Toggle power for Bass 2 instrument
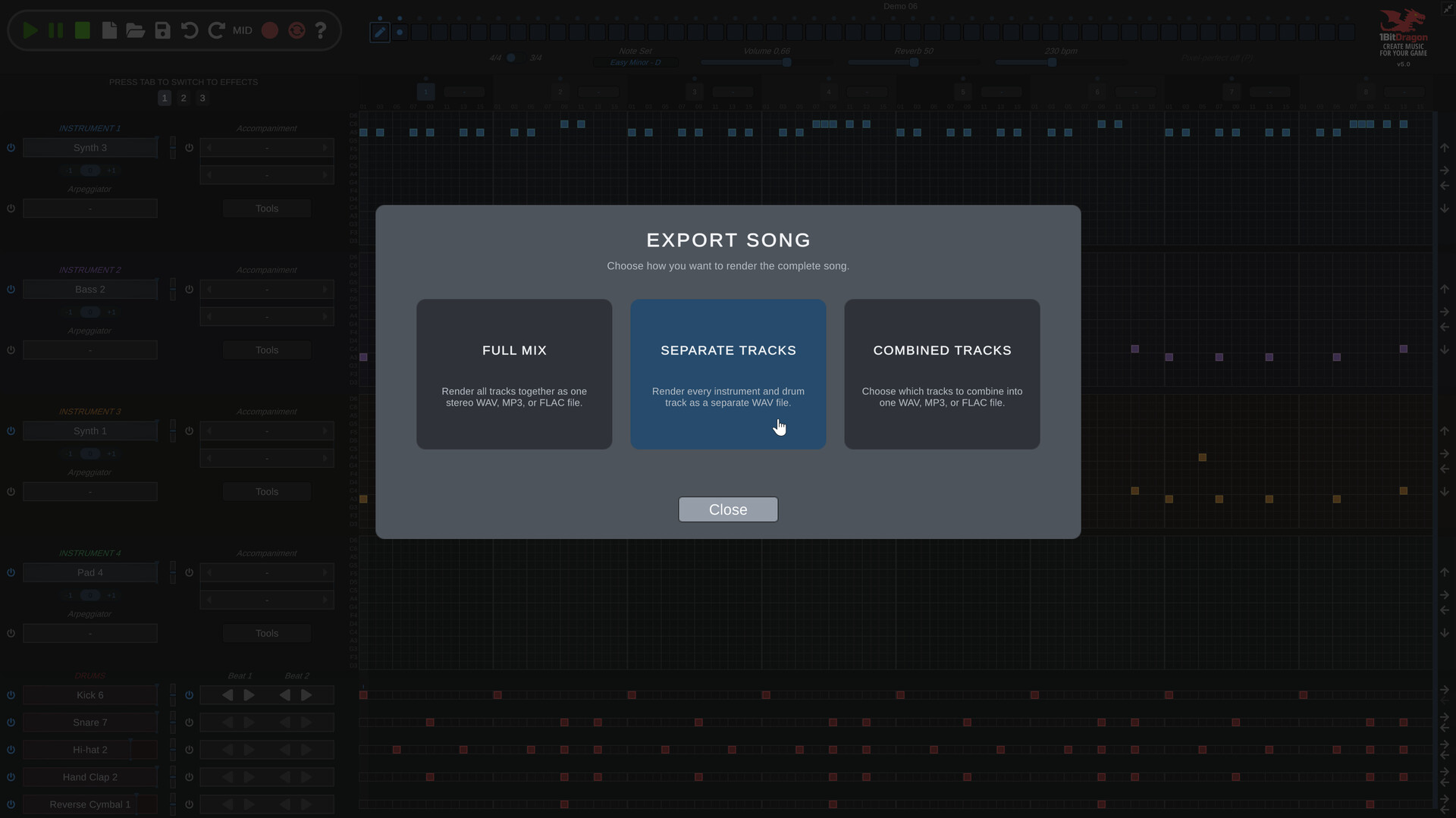The height and width of the screenshot is (818, 1456). pyautogui.click(x=11, y=290)
